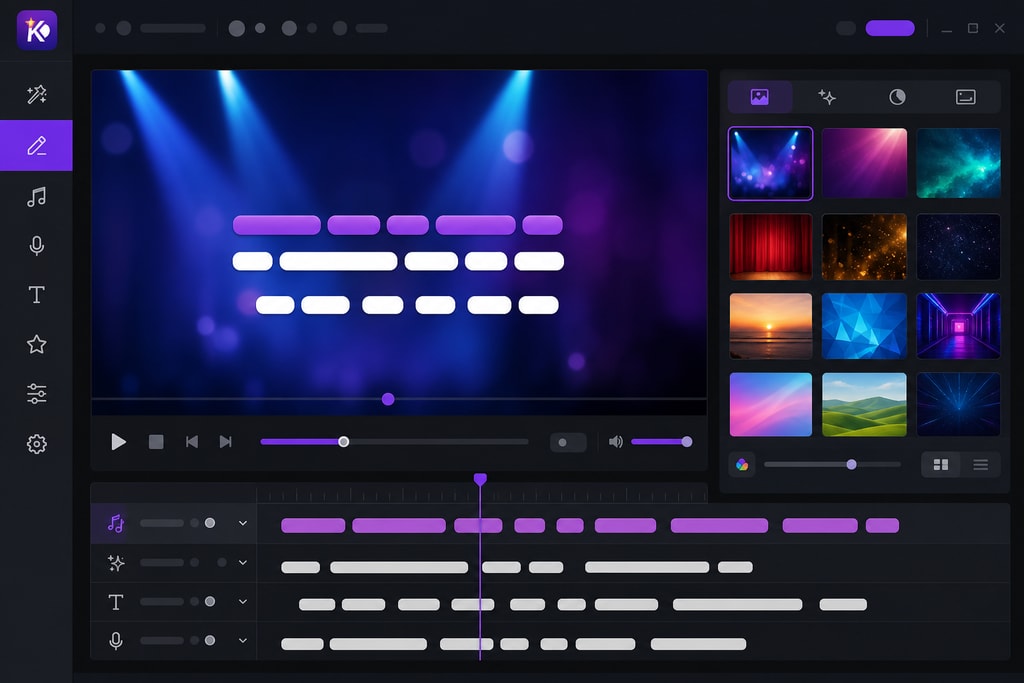Select the red curtain stage thumbnail
1024x683 pixels.
[x=771, y=247]
